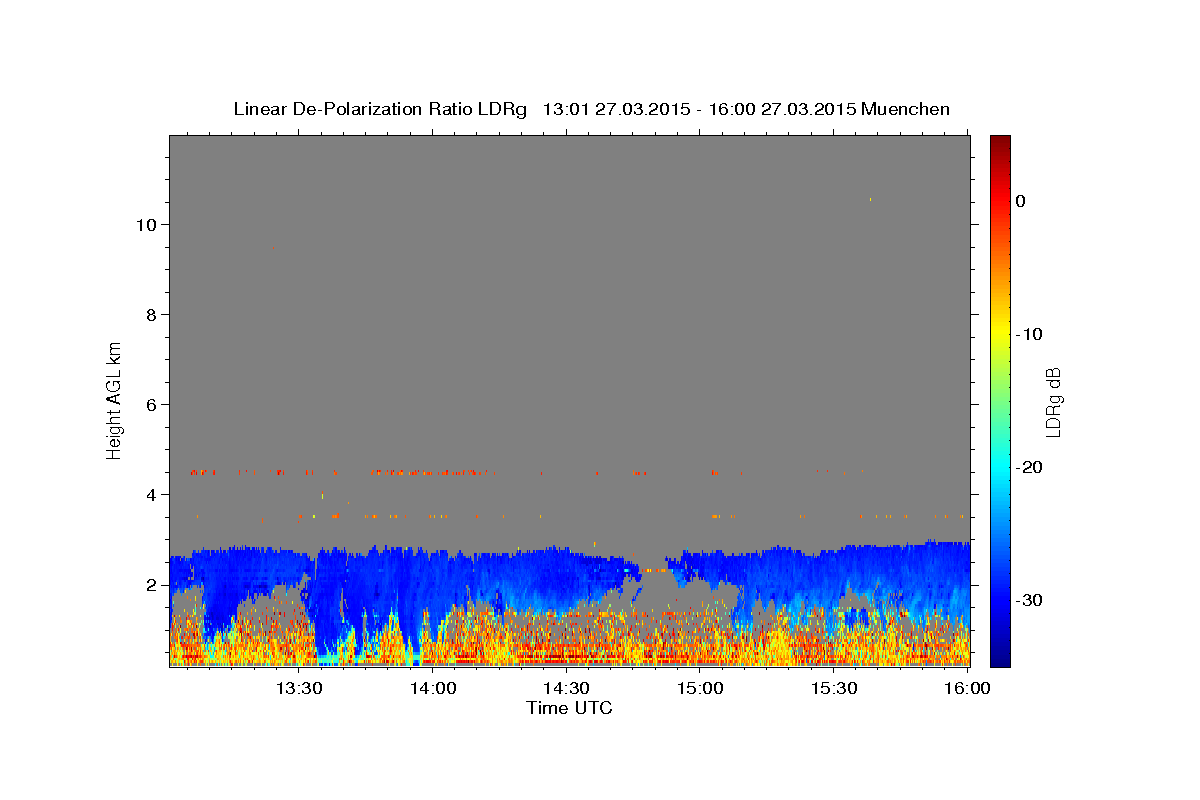Viewport: 1200px width, 800px height.
Task: Click the height tick label '8'
Action: tap(152, 315)
